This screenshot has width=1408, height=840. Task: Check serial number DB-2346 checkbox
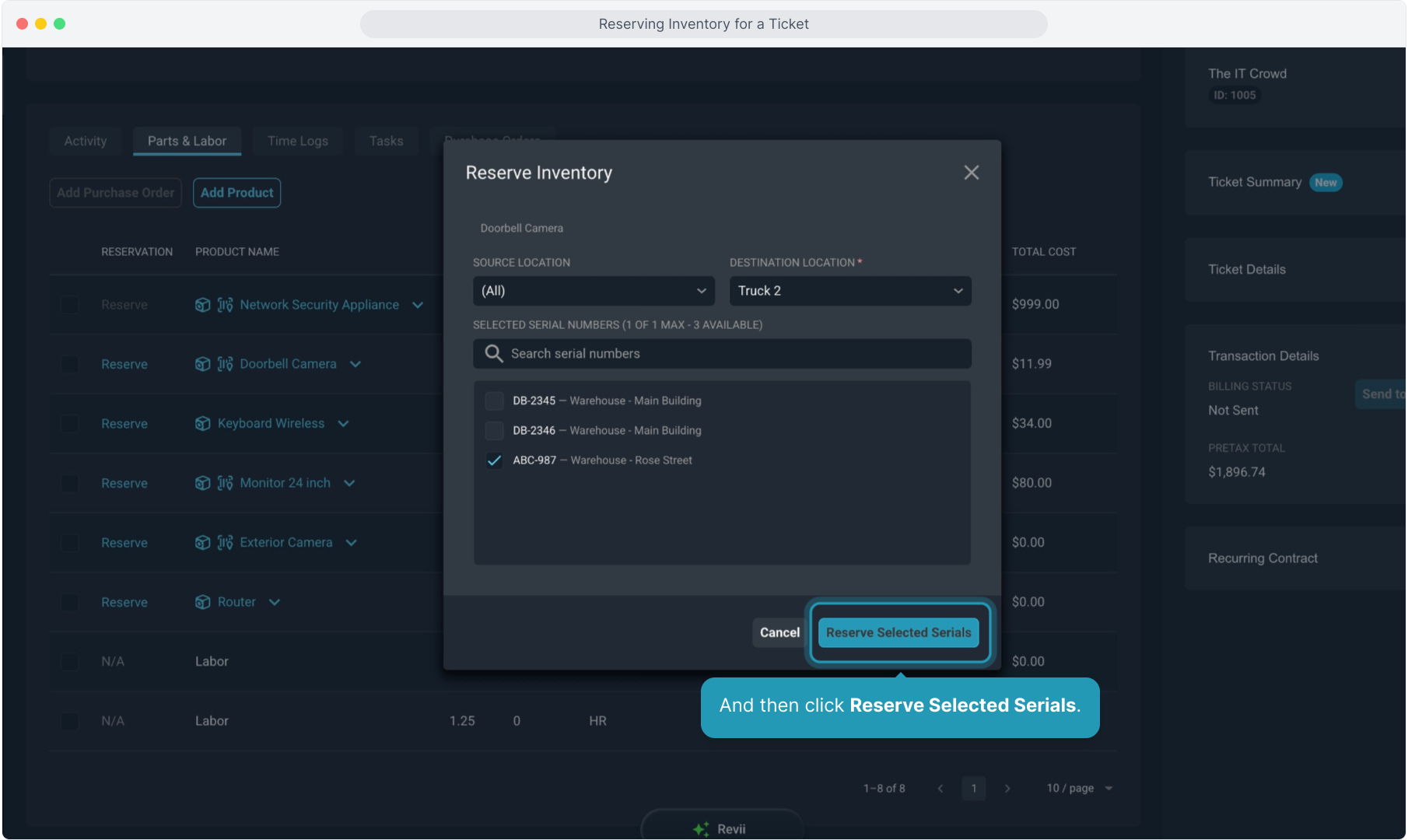click(x=494, y=431)
